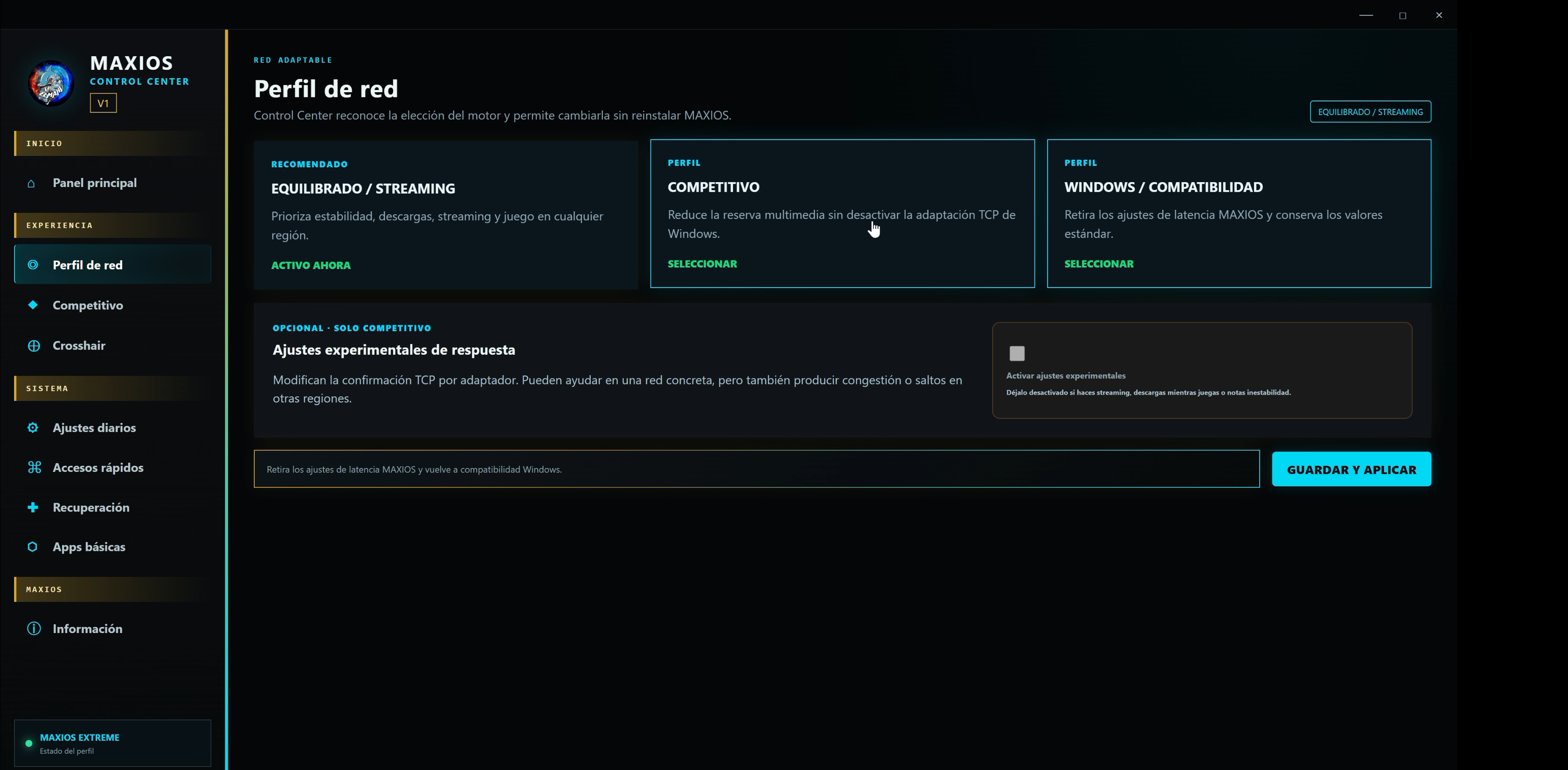Viewport: 1568px width, 770px height.
Task: Click the MAXIOS EXTREME profile status panel
Action: click(112, 743)
